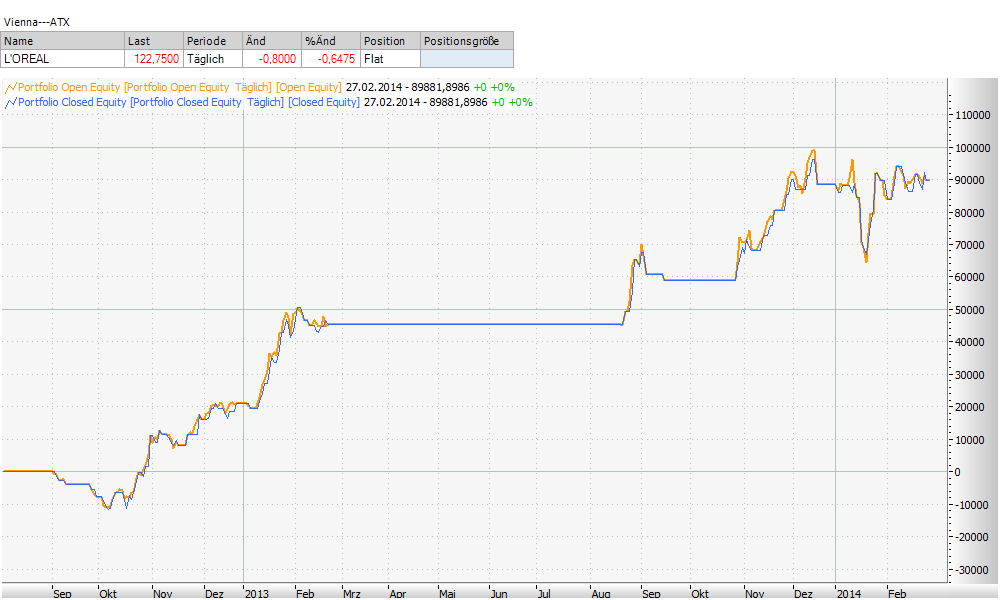Click the Aug label on time axis
Image resolution: width=1000 pixels, height=600 pixels.
(601, 594)
